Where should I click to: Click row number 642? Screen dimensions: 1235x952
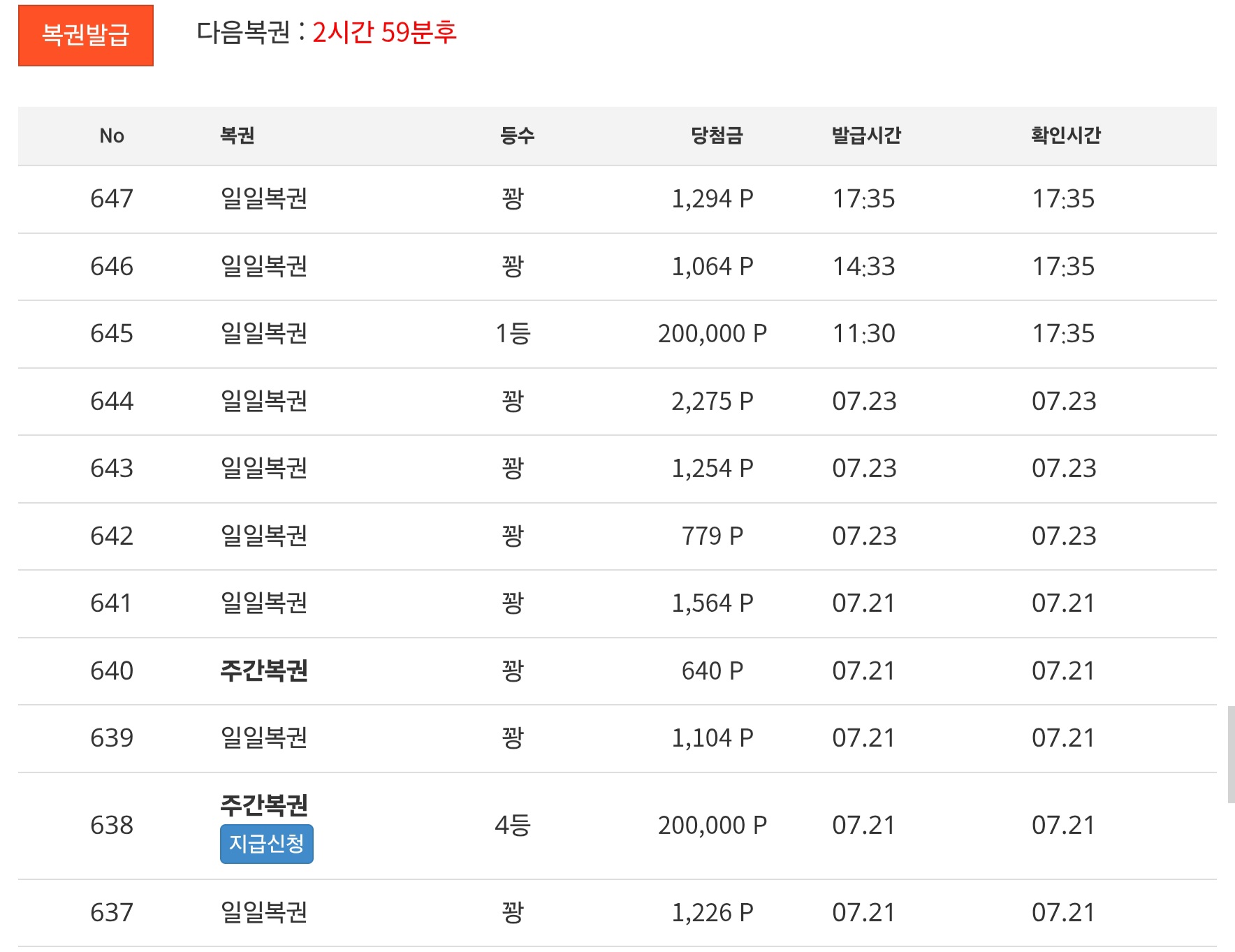point(112,536)
